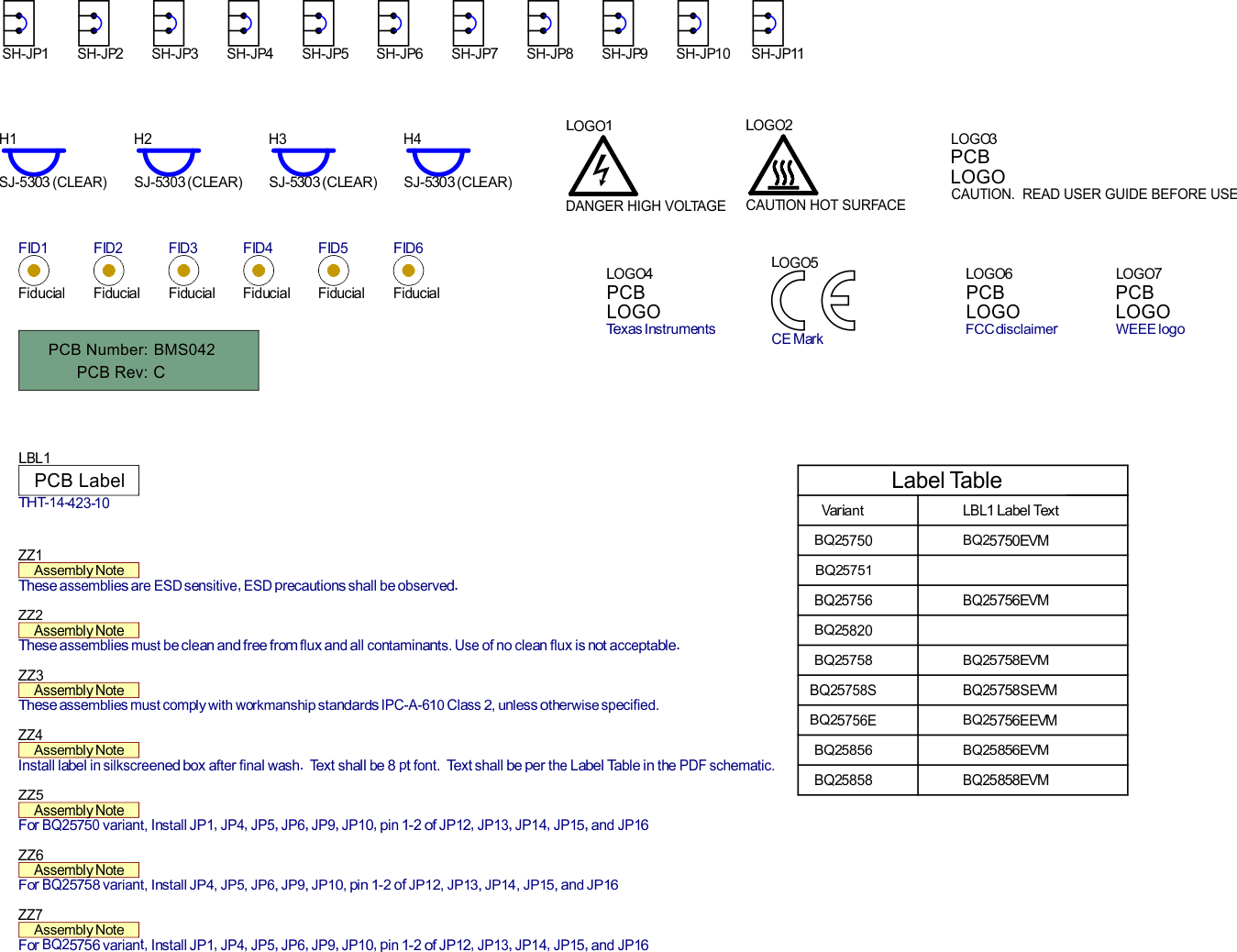Click the SH-JP10 shunt jumper symbol
The image size is (1237, 952).
693,23
